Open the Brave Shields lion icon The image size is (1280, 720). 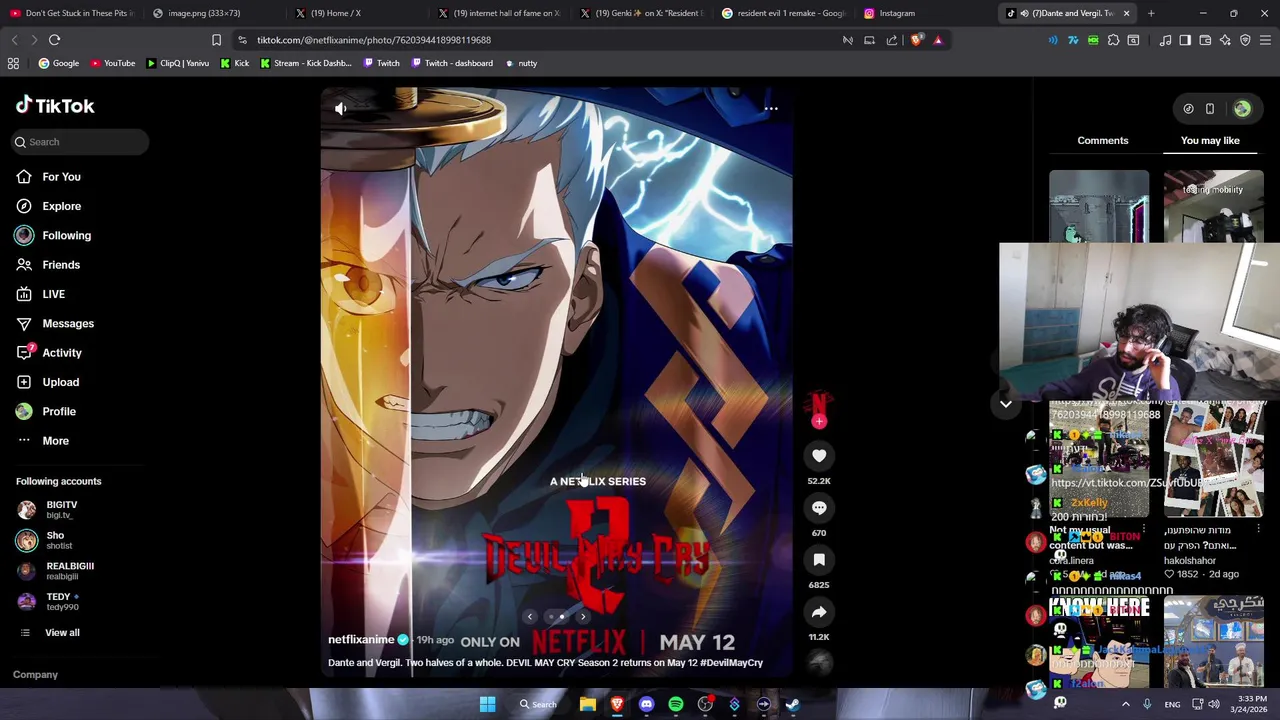point(916,40)
